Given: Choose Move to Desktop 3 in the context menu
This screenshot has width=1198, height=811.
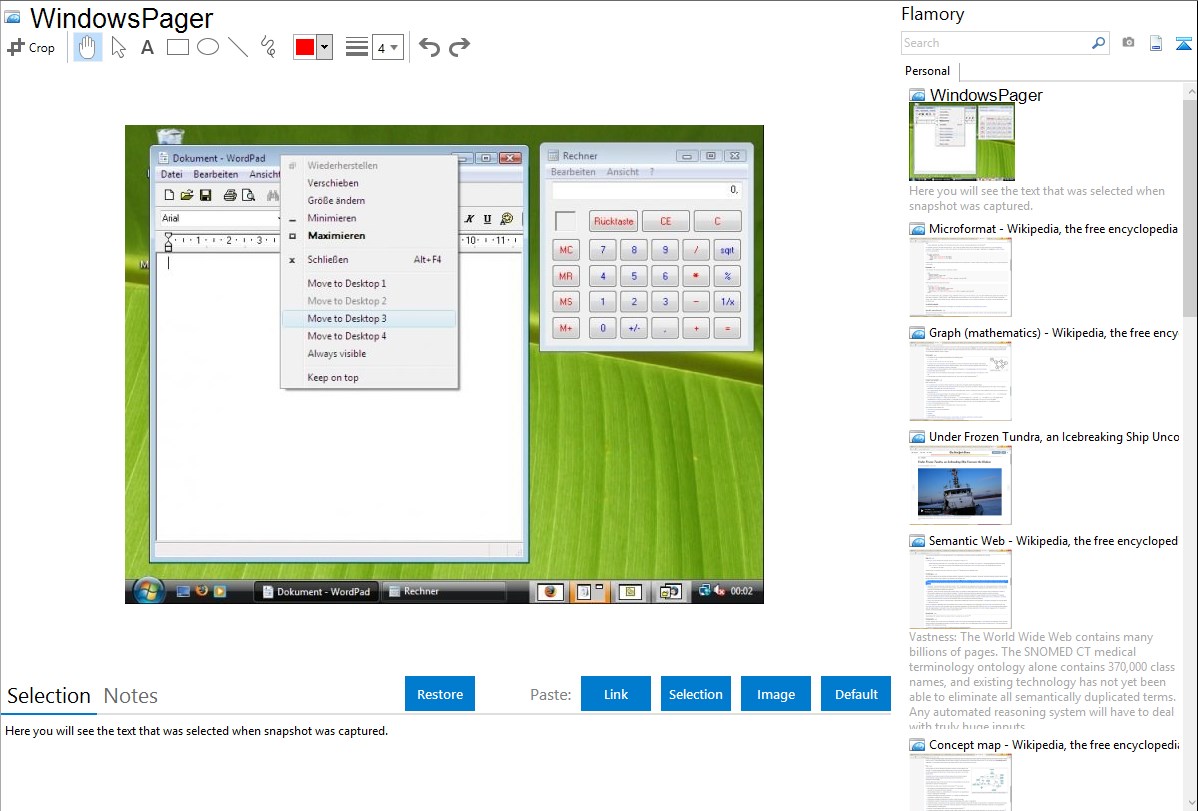Looking at the screenshot, I should coord(370,319).
